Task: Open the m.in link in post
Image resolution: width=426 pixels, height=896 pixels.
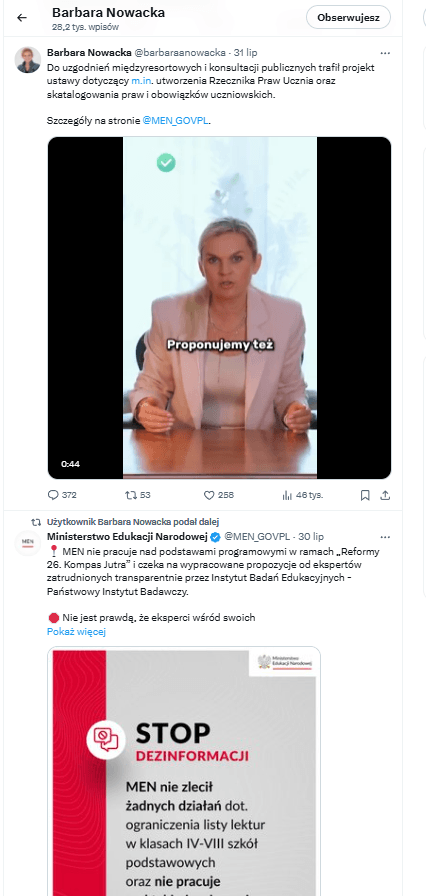Action: point(140,81)
